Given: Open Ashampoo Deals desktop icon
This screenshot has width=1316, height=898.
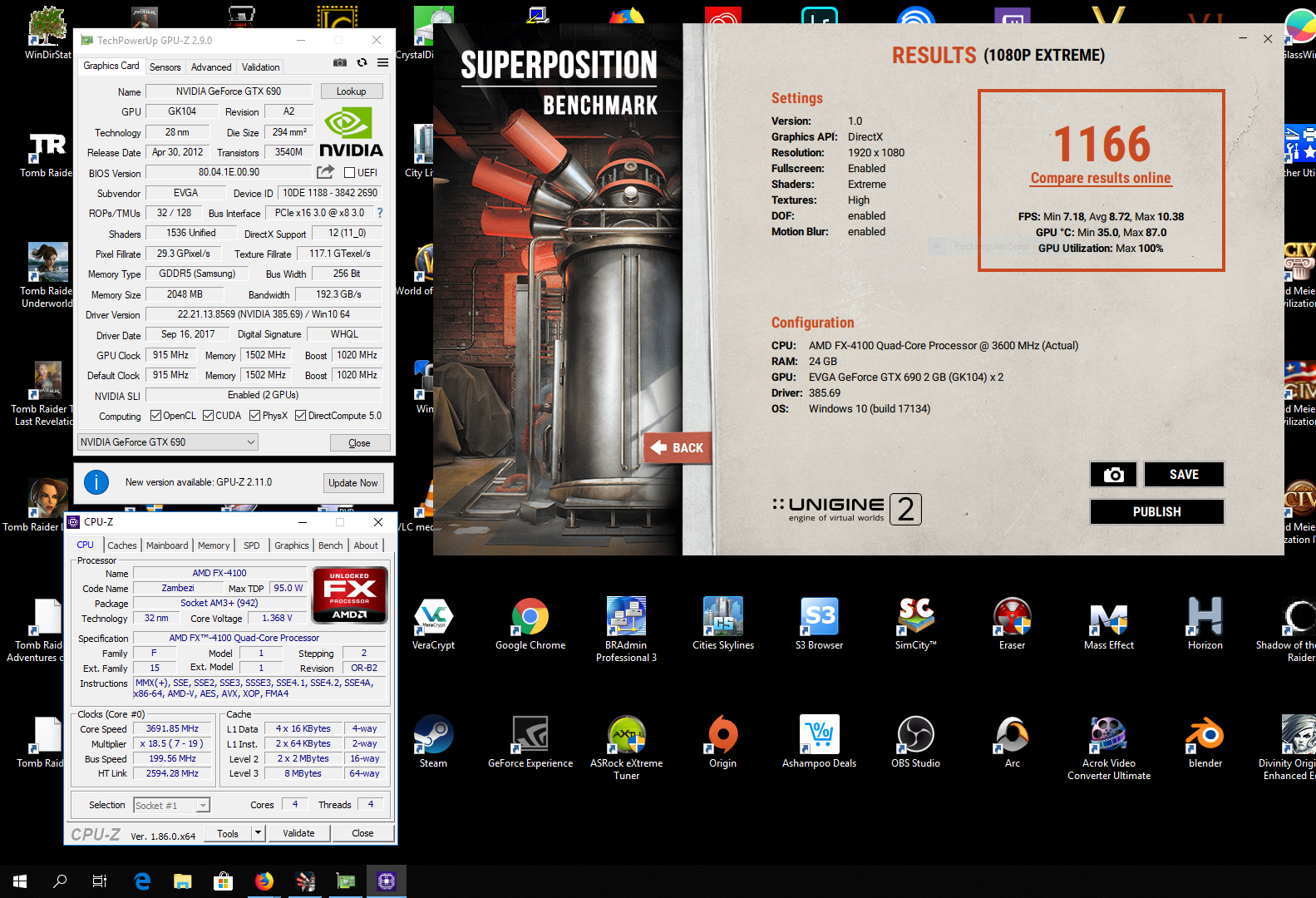Looking at the screenshot, I should (x=820, y=743).
